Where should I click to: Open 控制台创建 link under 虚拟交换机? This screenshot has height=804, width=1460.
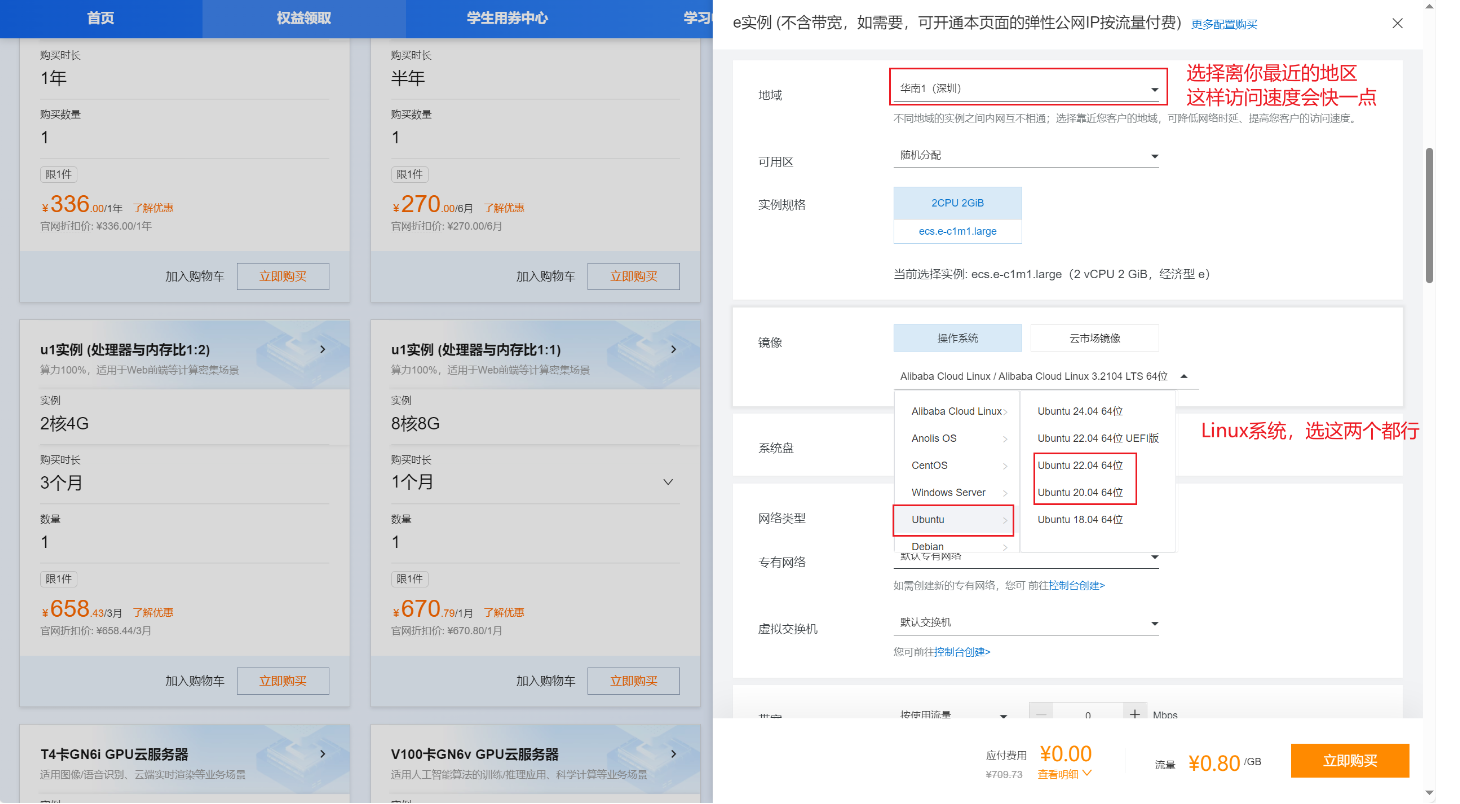(x=961, y=651)
